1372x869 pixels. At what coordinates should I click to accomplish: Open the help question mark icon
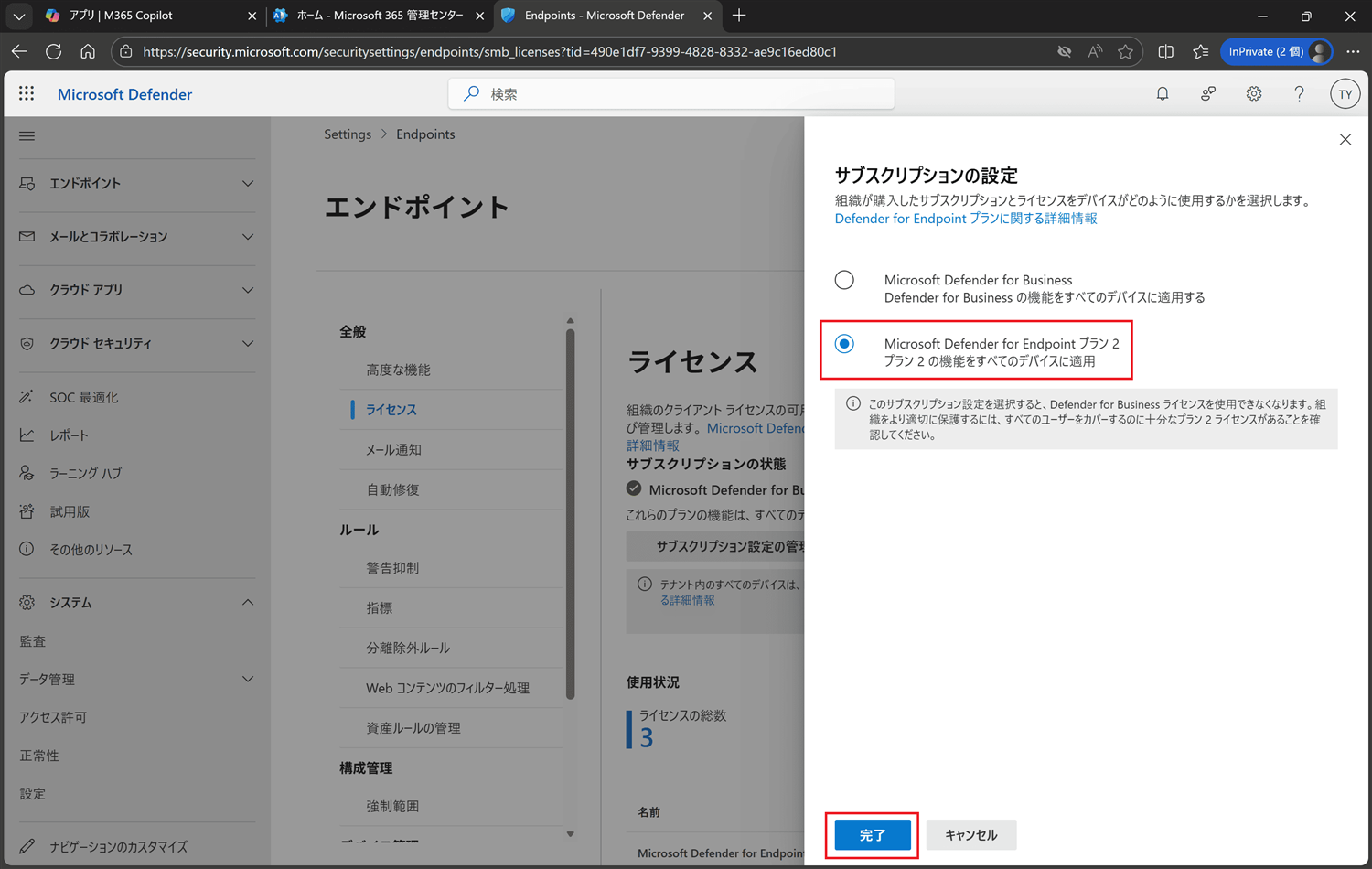pyautogui.click(x=1299, y=93)
